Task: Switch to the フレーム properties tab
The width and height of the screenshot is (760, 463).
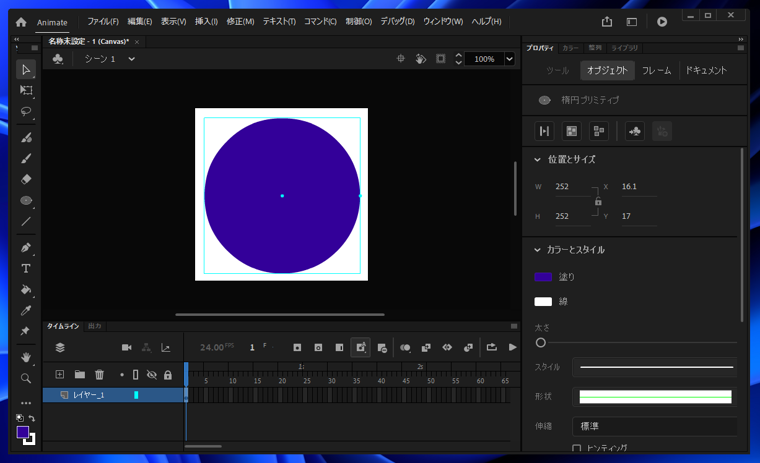Action: coord(656,71)
